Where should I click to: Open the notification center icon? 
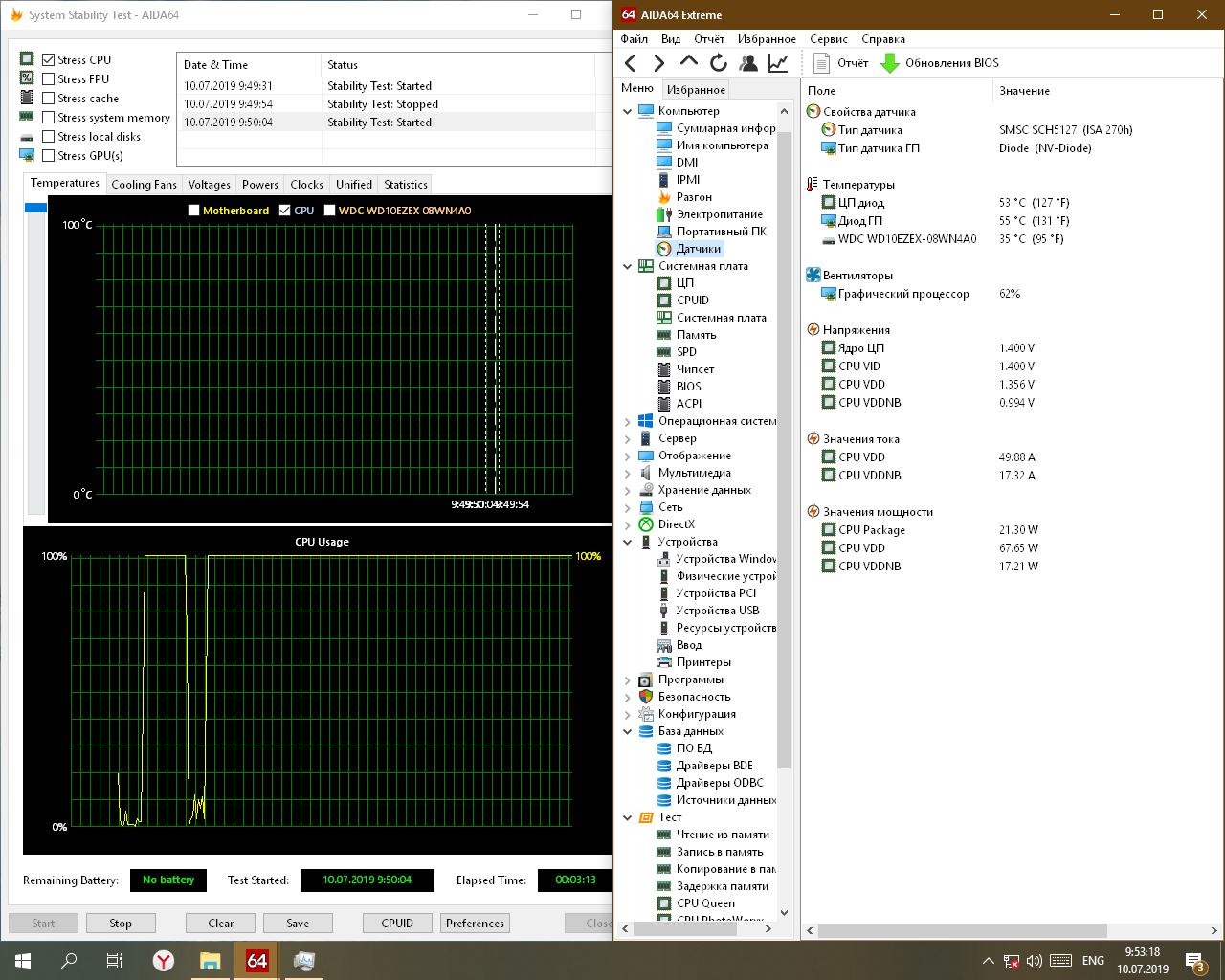pyautogui.click(x=1195, y=961)
